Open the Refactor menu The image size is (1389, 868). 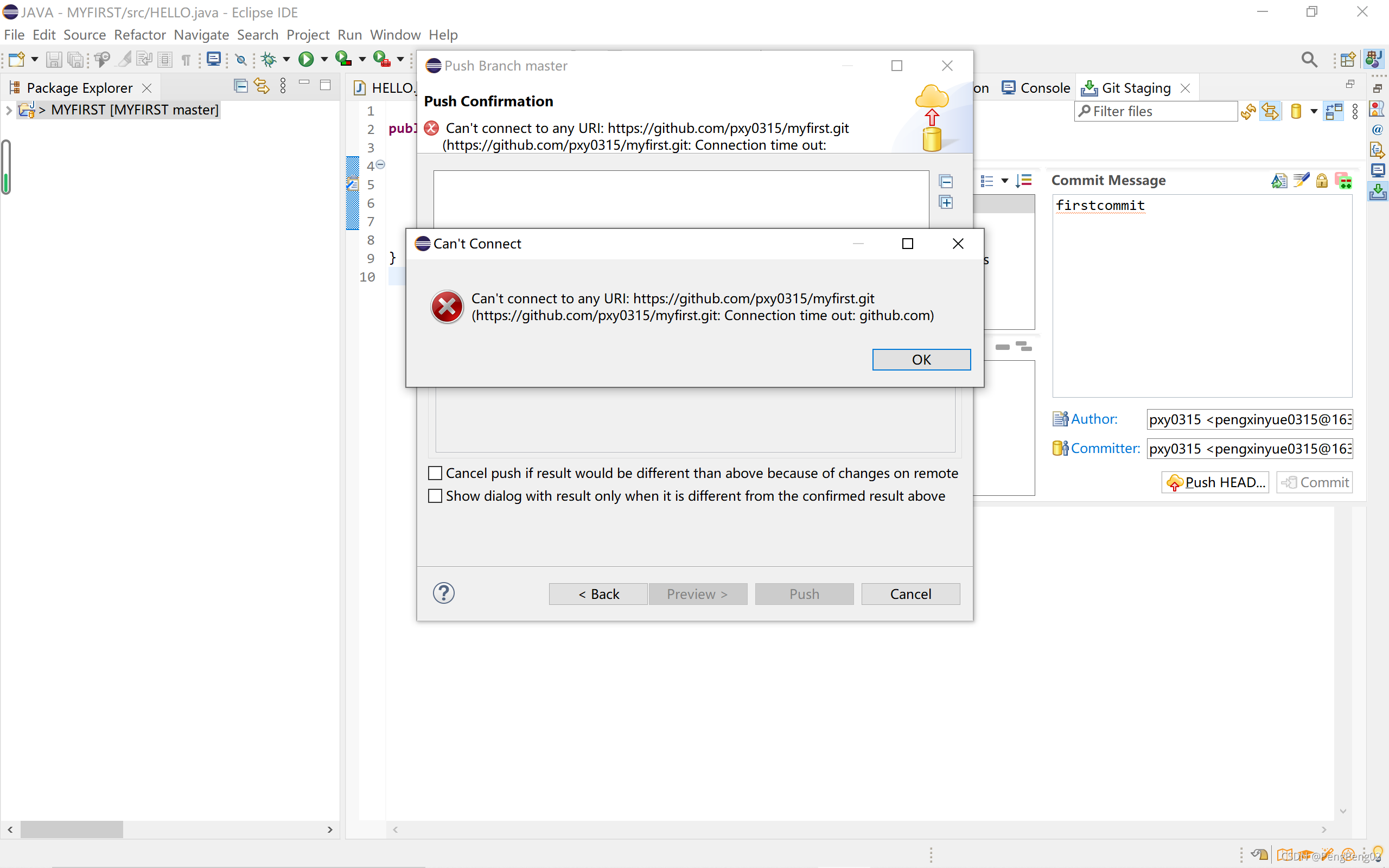(x=139, y=35)
